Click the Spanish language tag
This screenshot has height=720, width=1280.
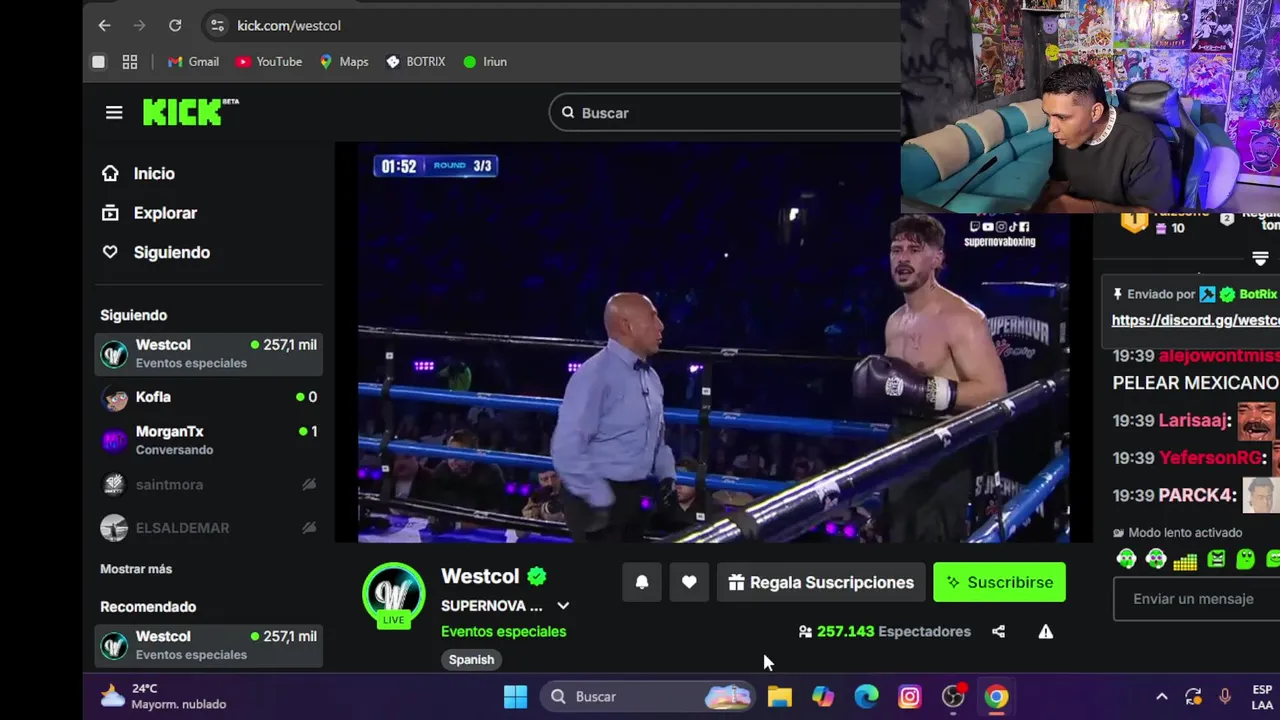(x=471, y=659)
